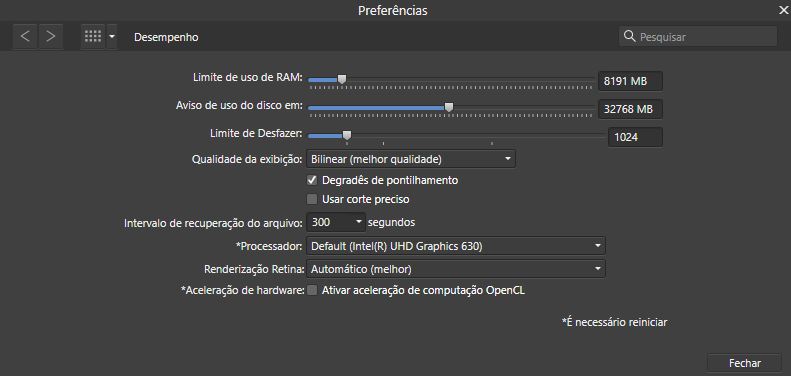The height and width of the screenshot is (376, 791).
Task: Click the Fechar button
Action: click(745, 363)
